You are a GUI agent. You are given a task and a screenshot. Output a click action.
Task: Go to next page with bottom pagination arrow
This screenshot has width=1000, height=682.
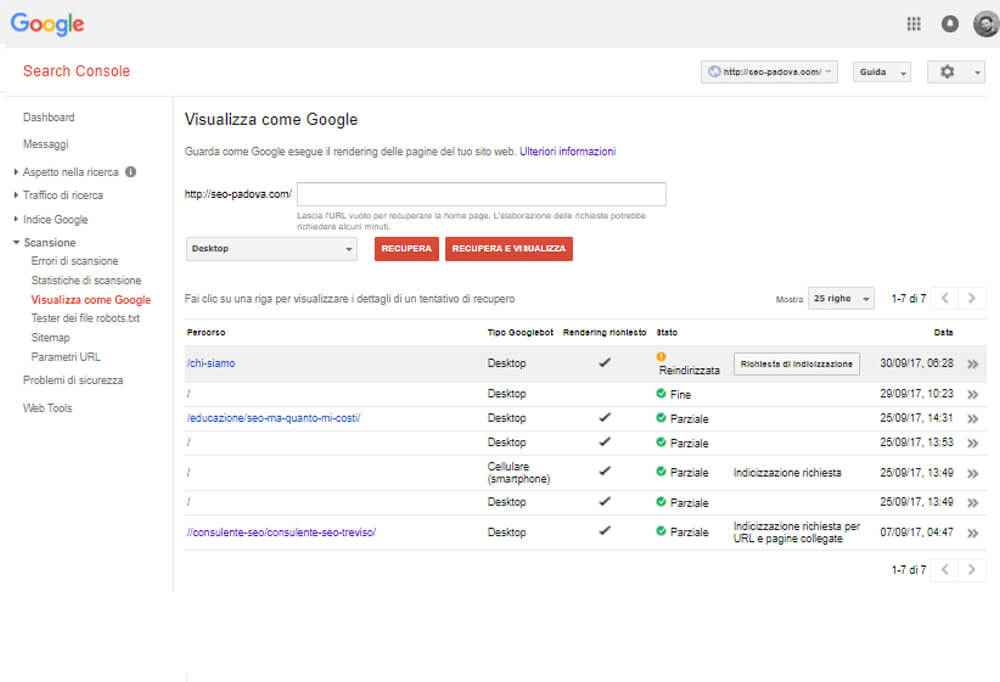tap(971, 570)
